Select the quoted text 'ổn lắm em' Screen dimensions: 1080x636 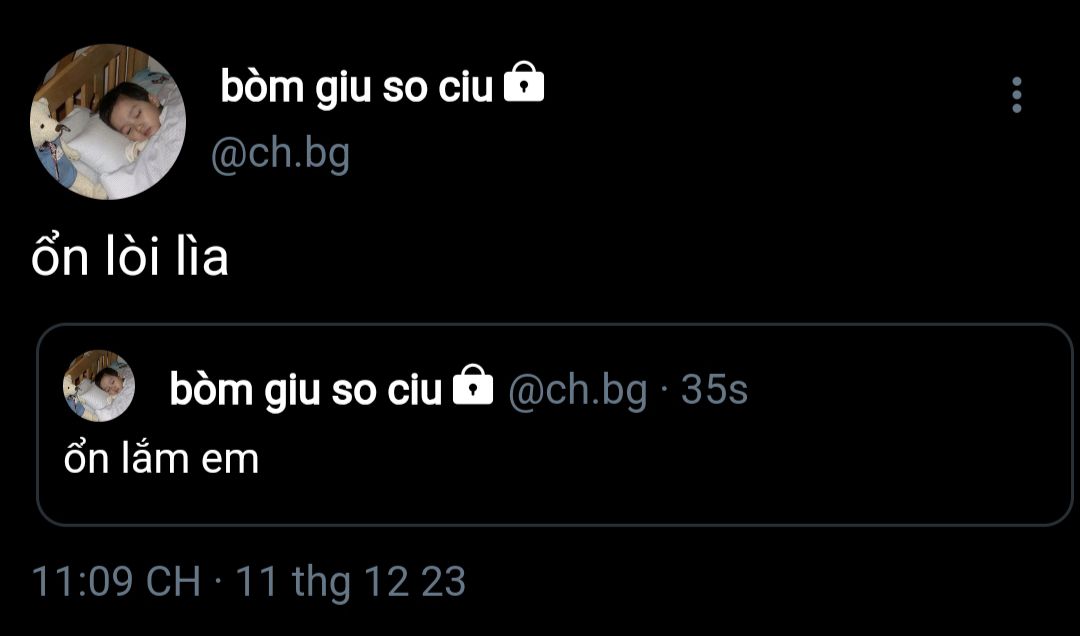[161, 456]
